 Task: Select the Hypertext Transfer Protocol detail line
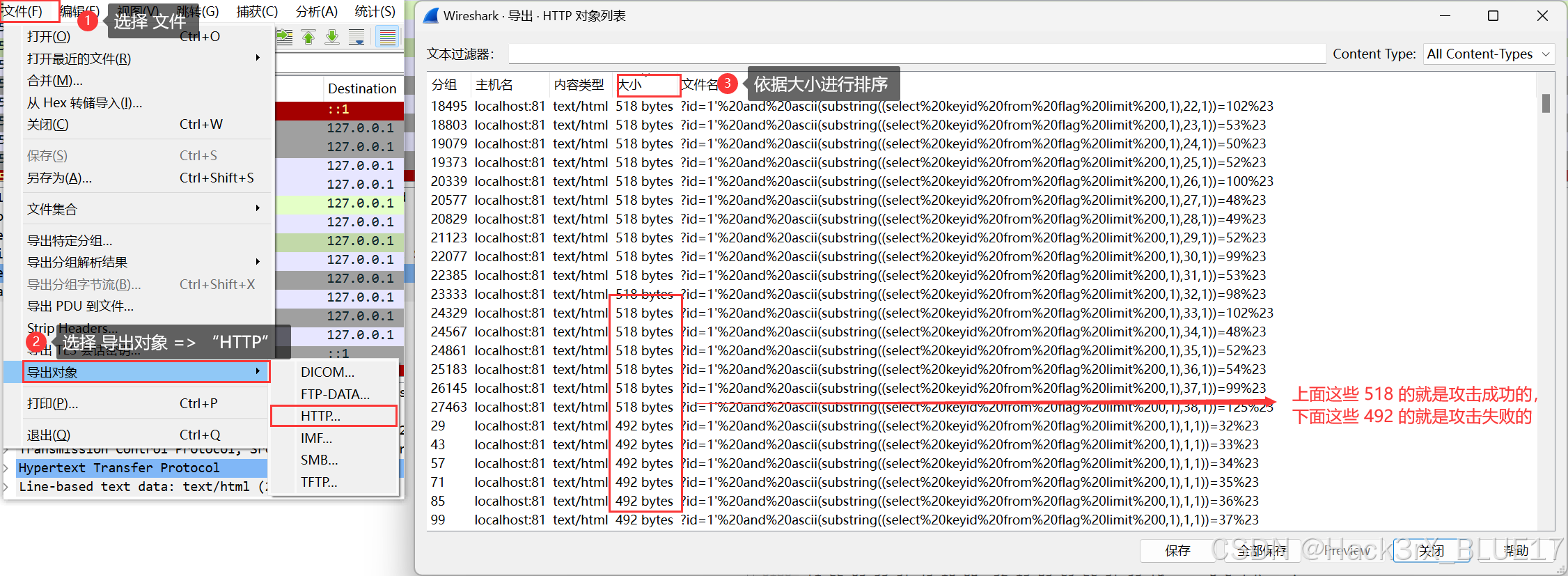click(141, 468)
